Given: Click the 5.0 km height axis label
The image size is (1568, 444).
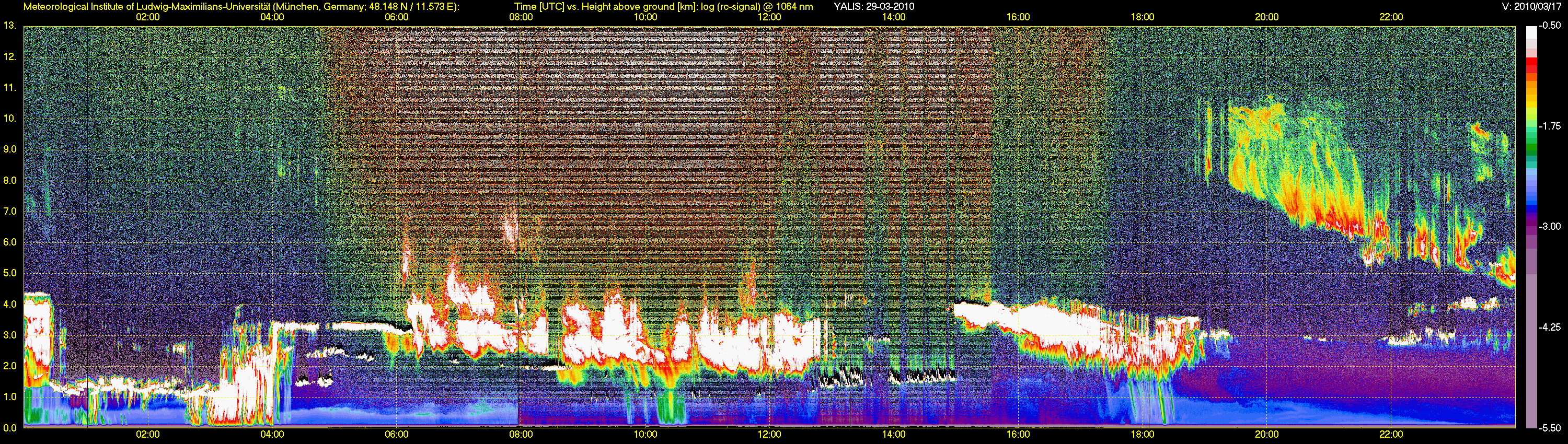Looking at the screenshot, I should coord(10,273).
